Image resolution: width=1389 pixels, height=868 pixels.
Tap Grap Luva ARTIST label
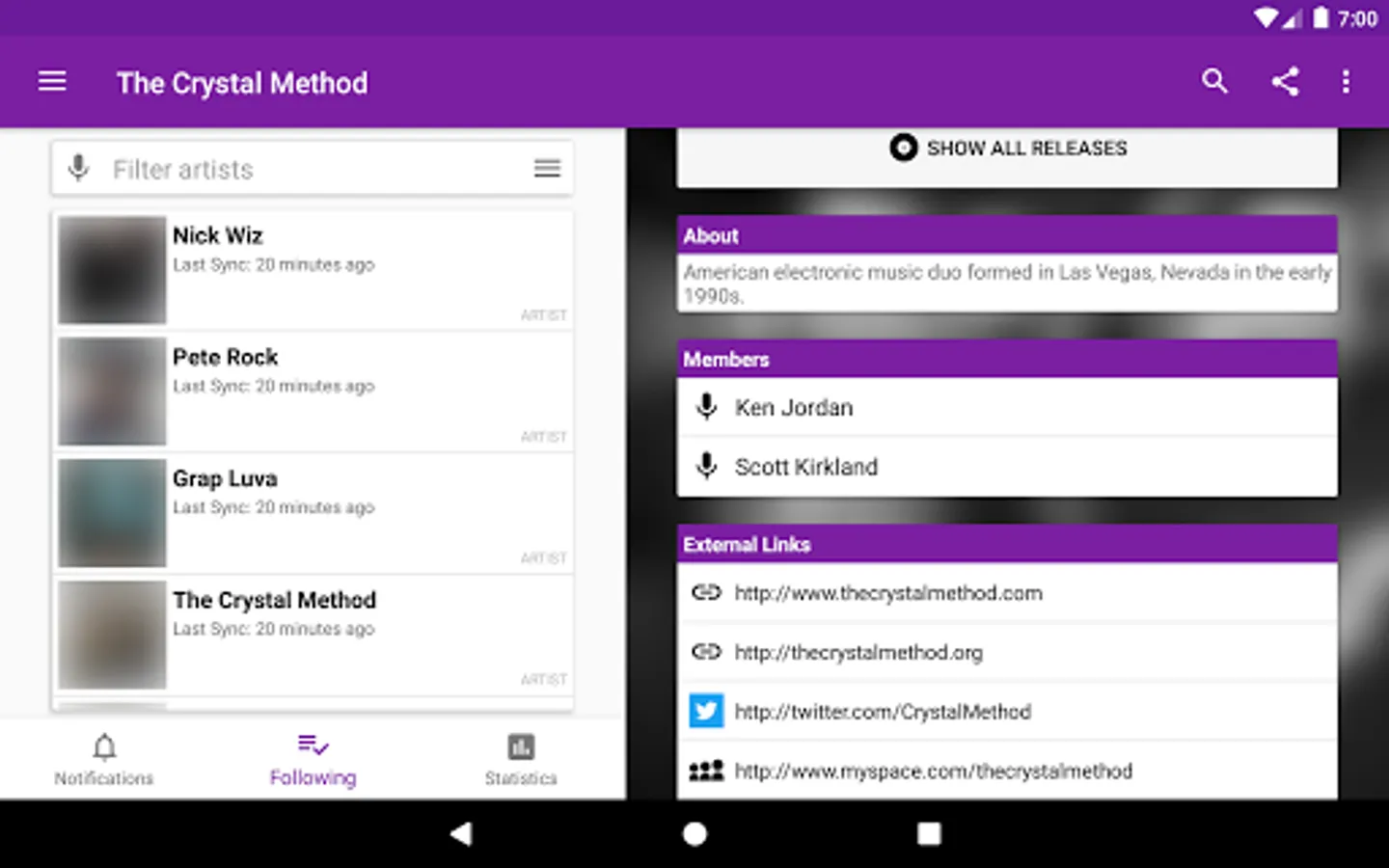(x=544, y=558)
